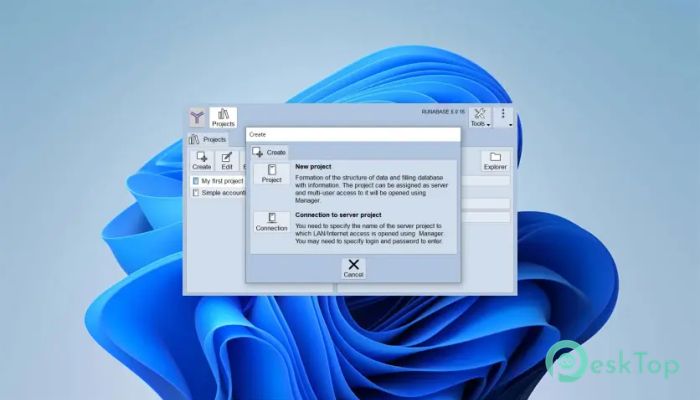This screenshot has height=400, width=700.
Task: Open the Tools dropdown menu
Action: 480,118
